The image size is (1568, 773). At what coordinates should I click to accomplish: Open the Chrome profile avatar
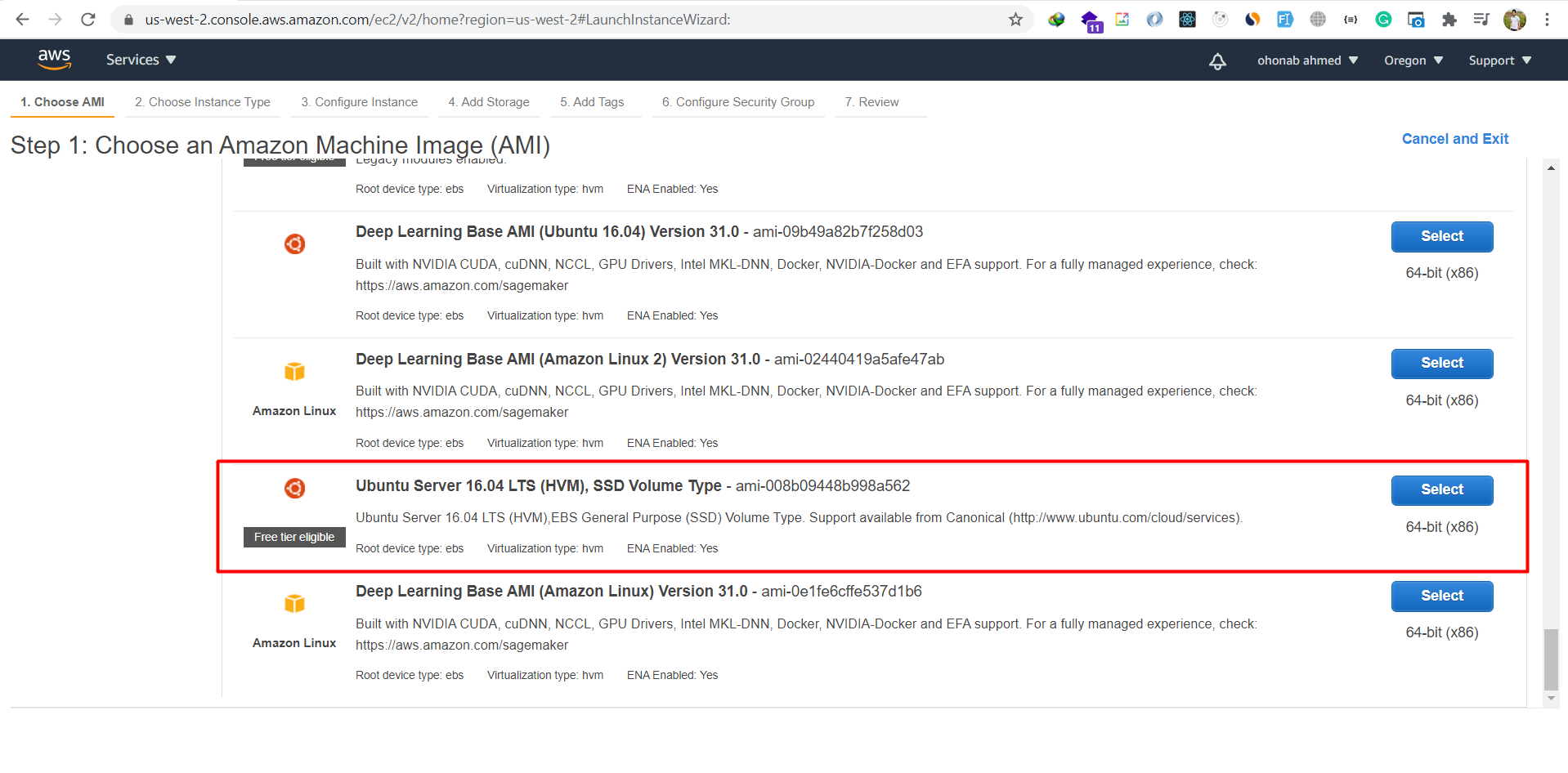[1515, 20]
